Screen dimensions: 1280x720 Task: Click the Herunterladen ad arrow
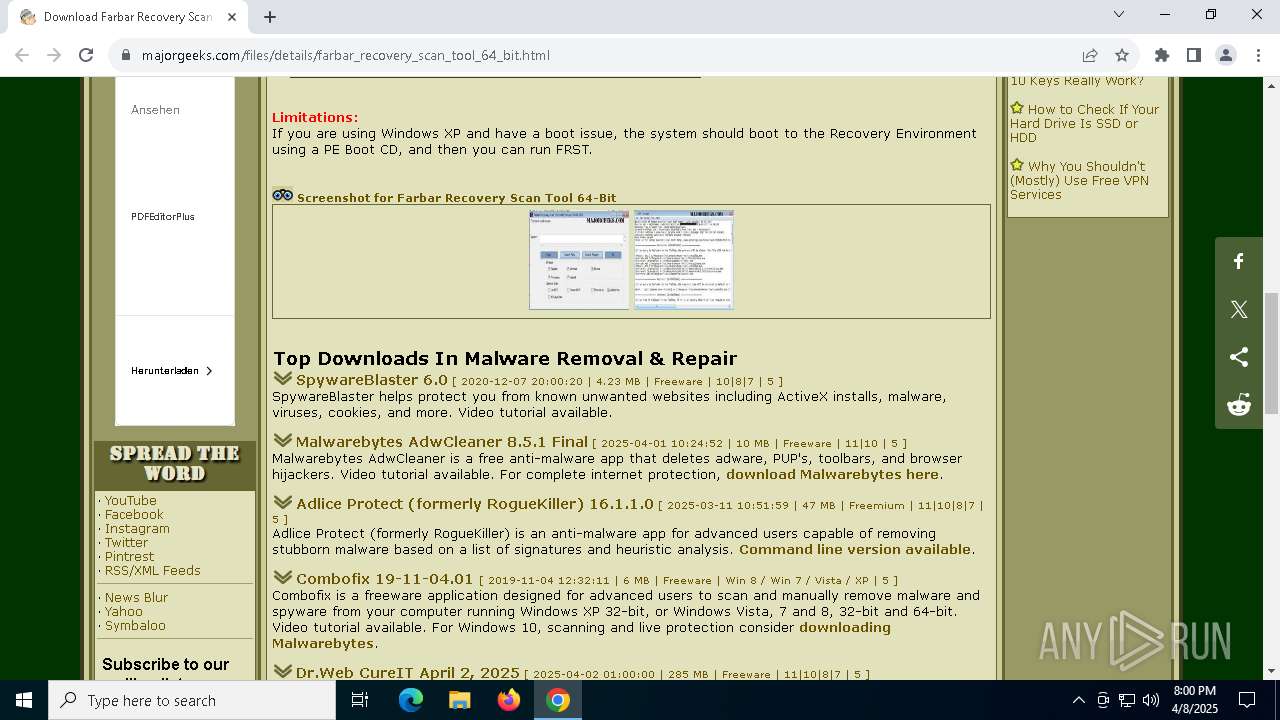click(x=209, y=371)
